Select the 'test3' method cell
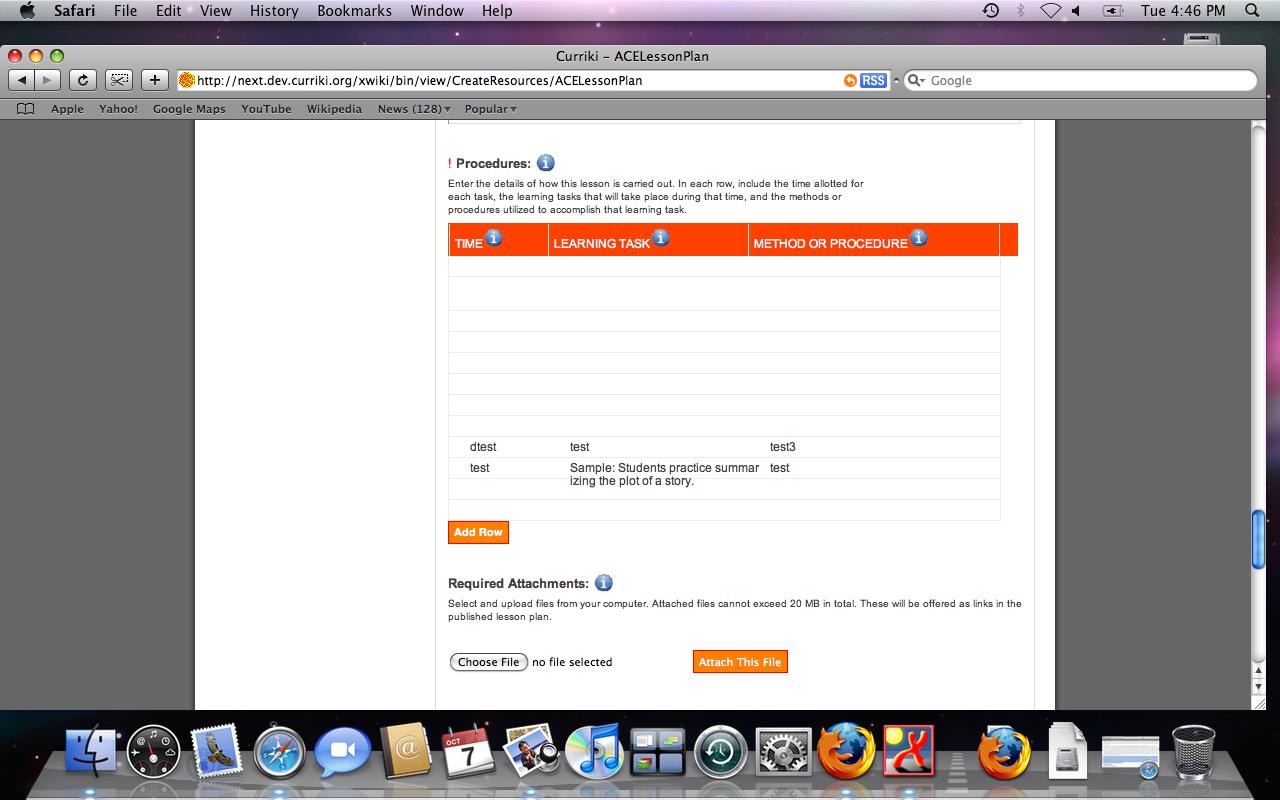 [x=783, y=447]
